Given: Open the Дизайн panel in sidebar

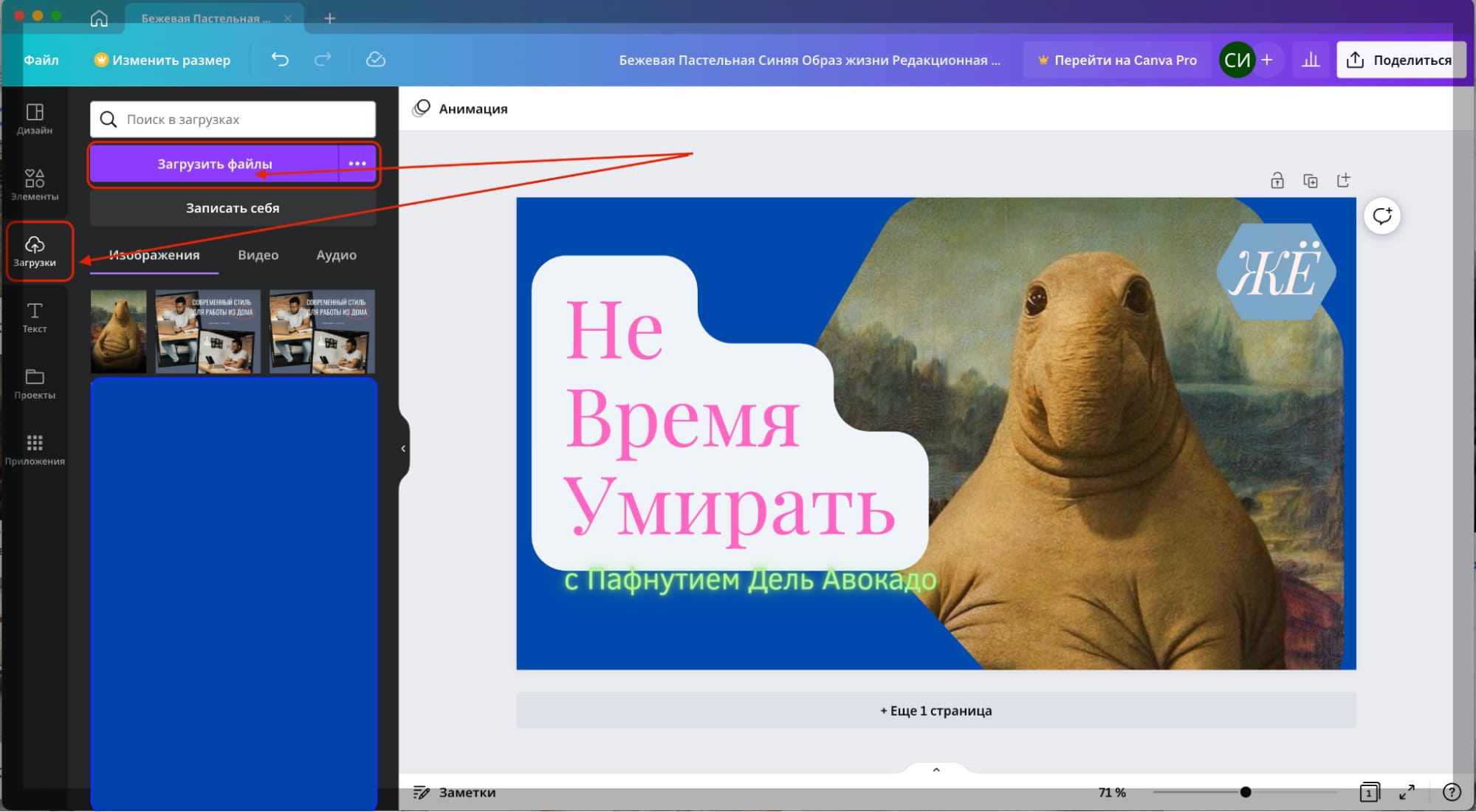Looking at the screenshot, I should coord(35,119).
